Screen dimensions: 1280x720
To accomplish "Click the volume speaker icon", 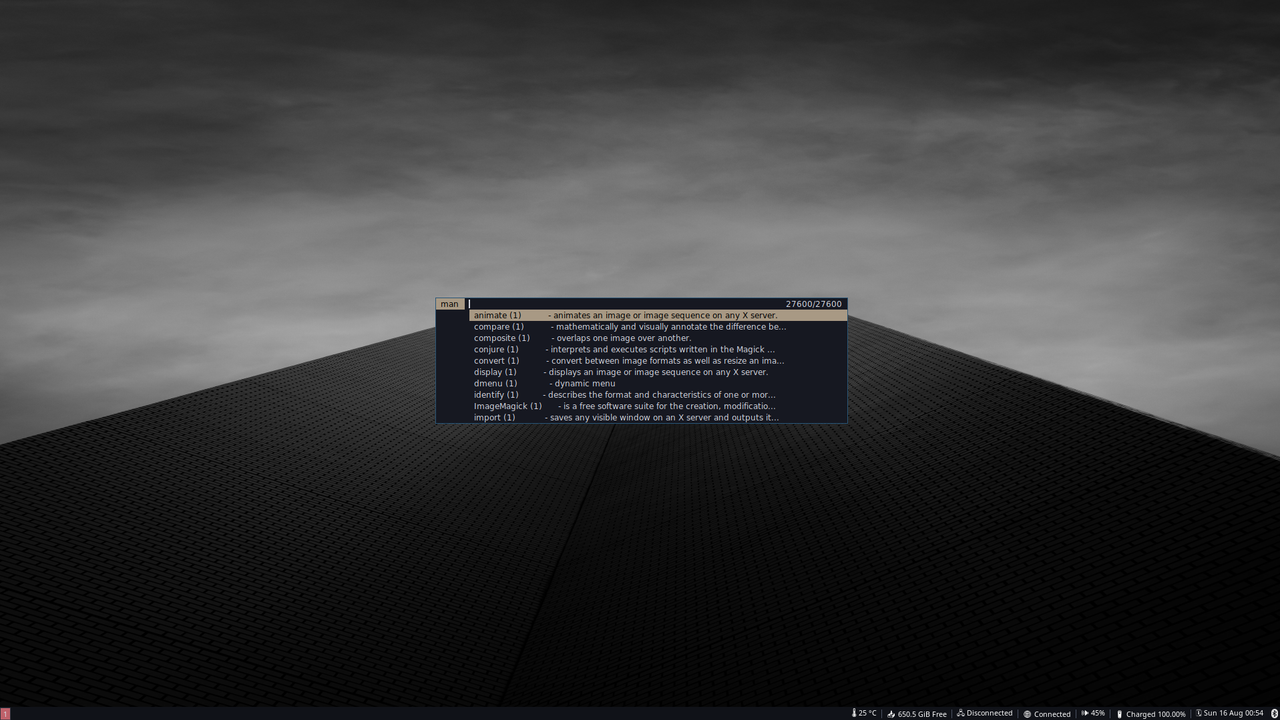I will click(x=1085, y=713).
